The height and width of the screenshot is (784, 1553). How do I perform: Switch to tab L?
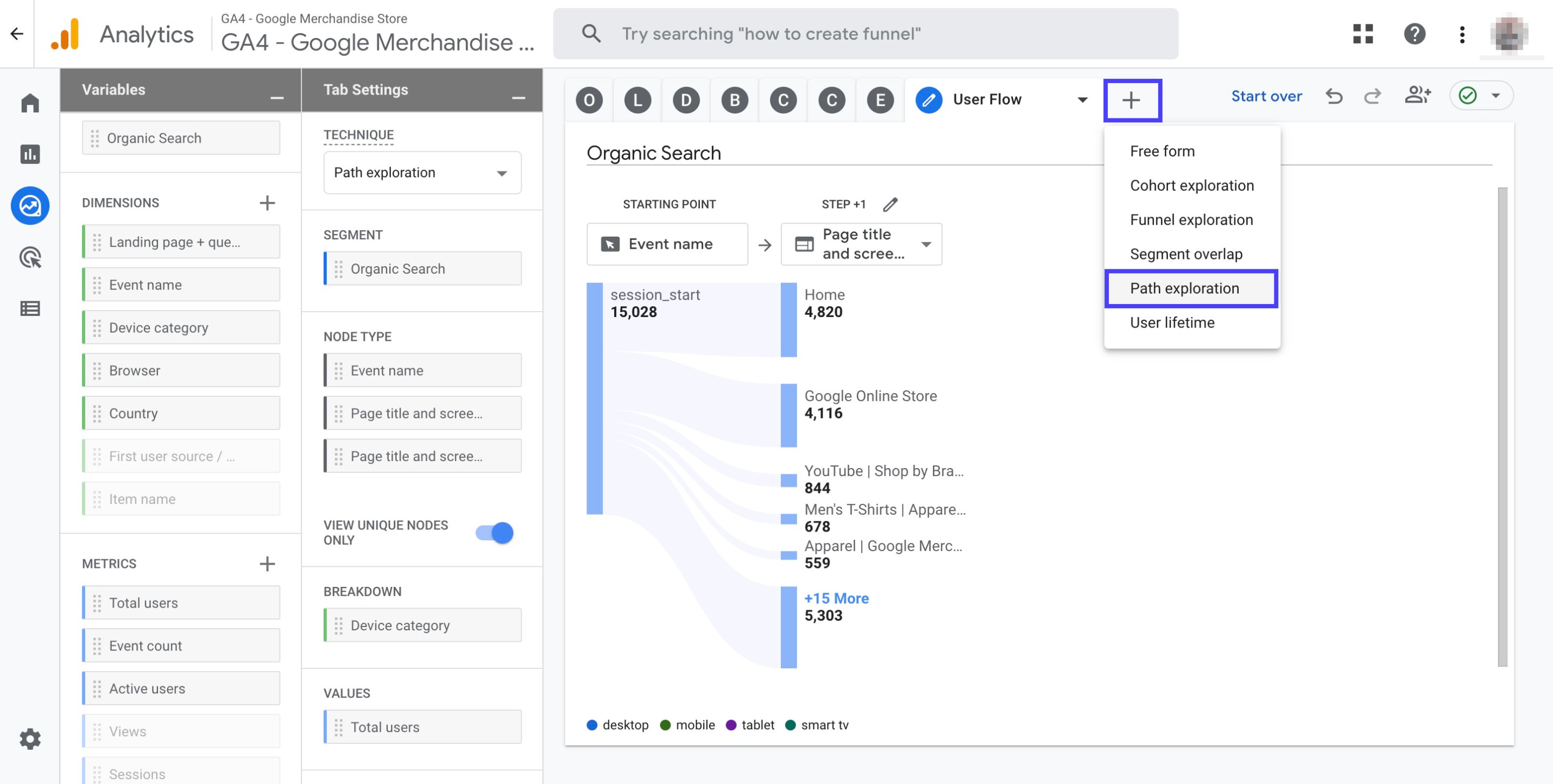coord(637,100)
